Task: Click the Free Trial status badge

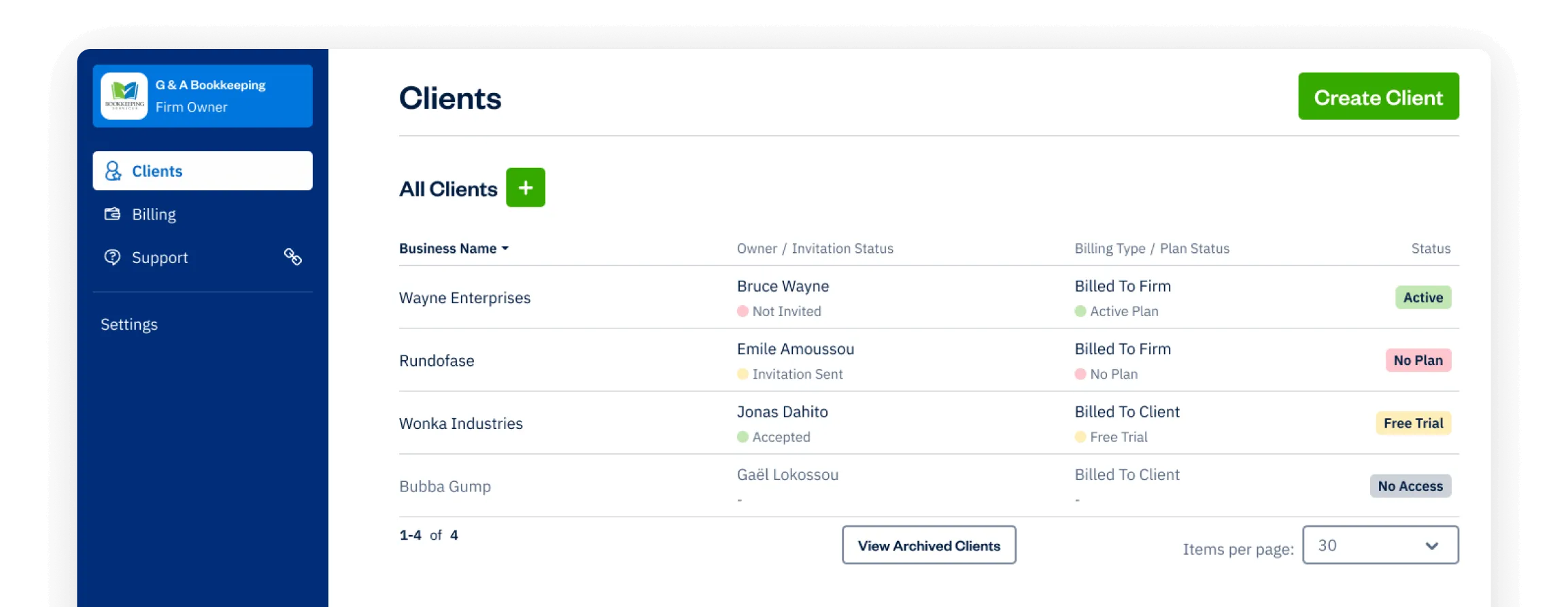Action: [1413, 423]
